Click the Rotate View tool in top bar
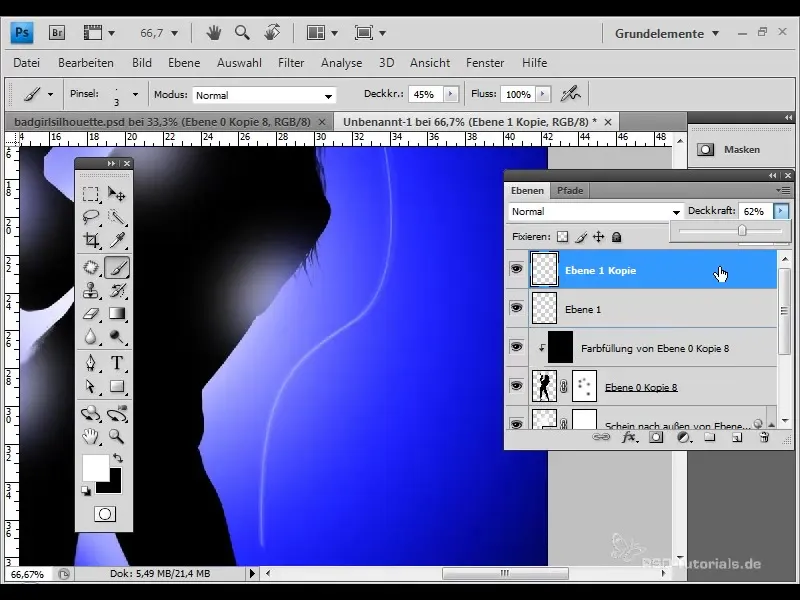Viewport: 800px width, 600px height. [x=272, y=33]
